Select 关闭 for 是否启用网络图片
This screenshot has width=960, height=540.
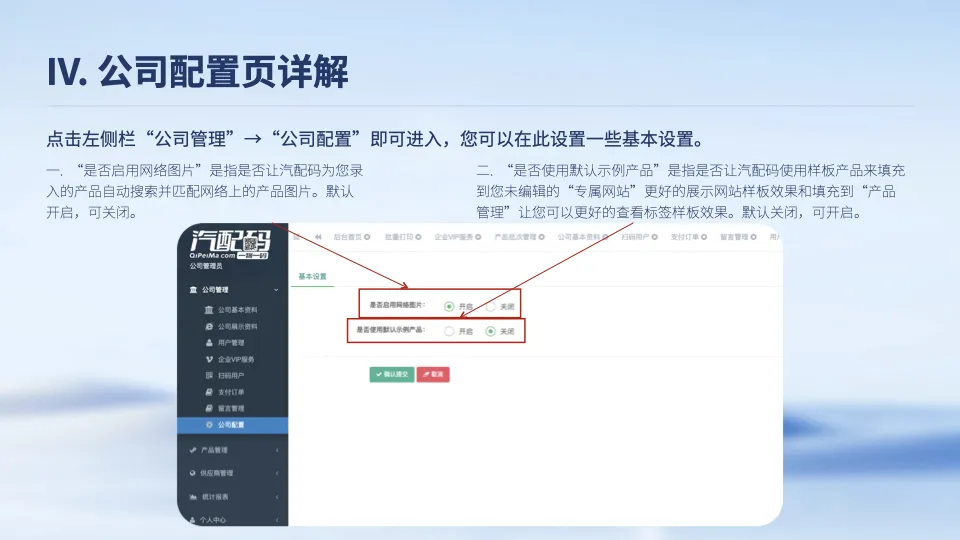click(491, 306)
